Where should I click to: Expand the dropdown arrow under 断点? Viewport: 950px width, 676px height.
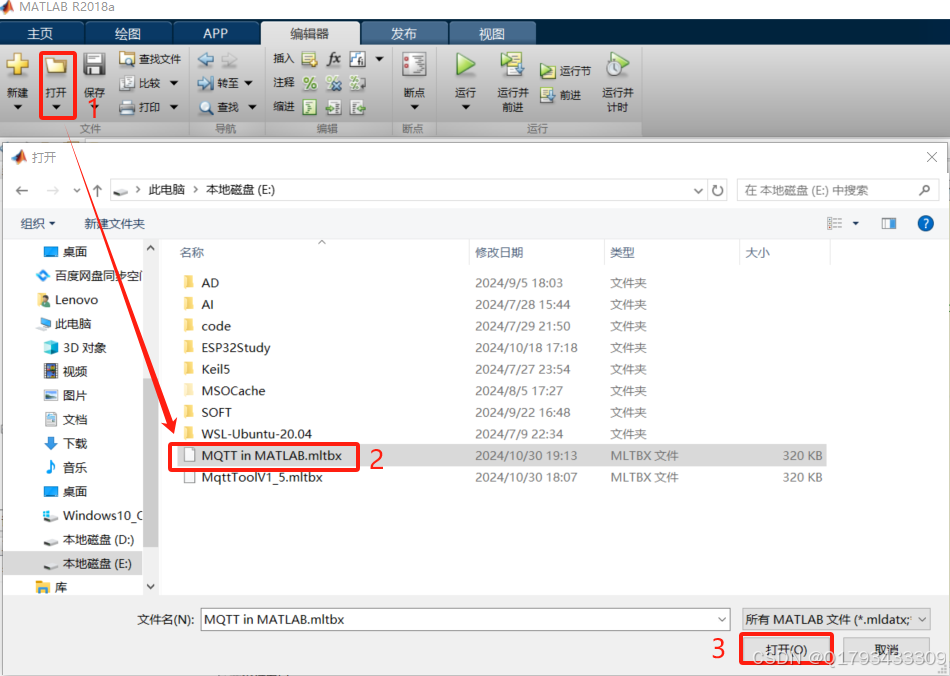coord(414,107)
